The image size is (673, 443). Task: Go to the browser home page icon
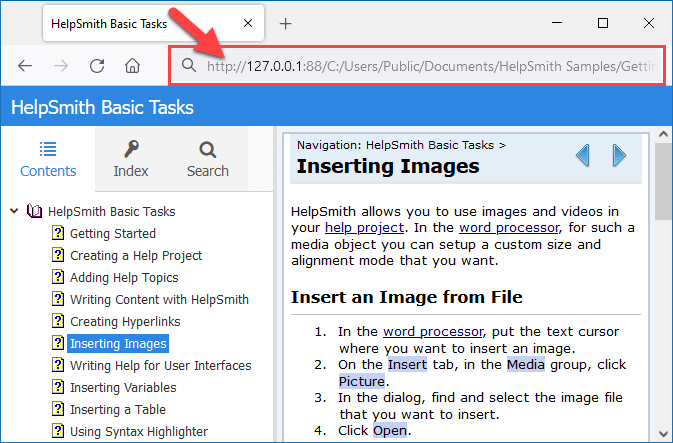click(132, 66)
